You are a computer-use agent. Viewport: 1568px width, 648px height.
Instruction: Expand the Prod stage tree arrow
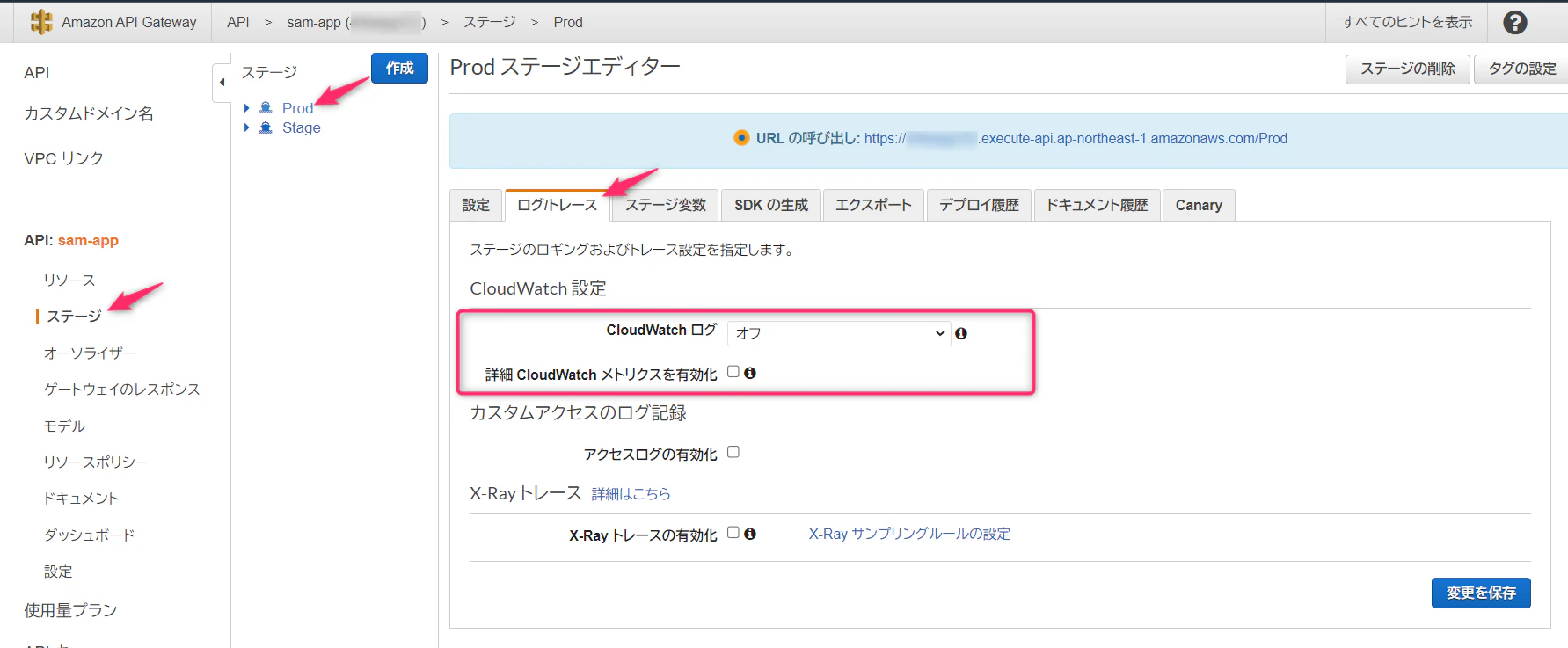[247, 108]
